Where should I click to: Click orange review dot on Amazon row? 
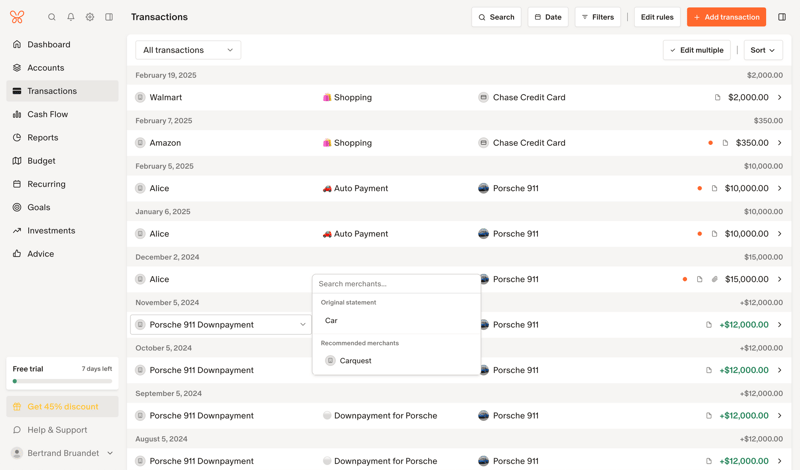pos(710,143)
